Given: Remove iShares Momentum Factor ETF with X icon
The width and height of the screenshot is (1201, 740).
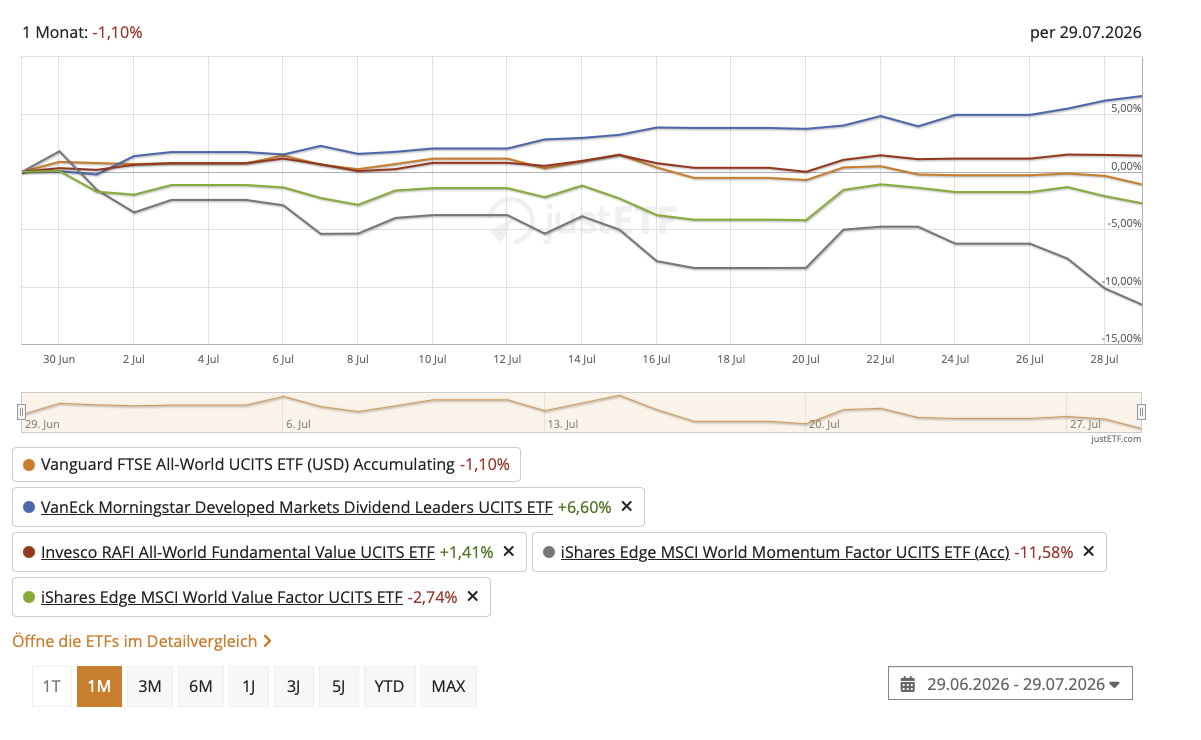Looking at the screenshot, I should pyautogui.click(x=1089, y=551).
